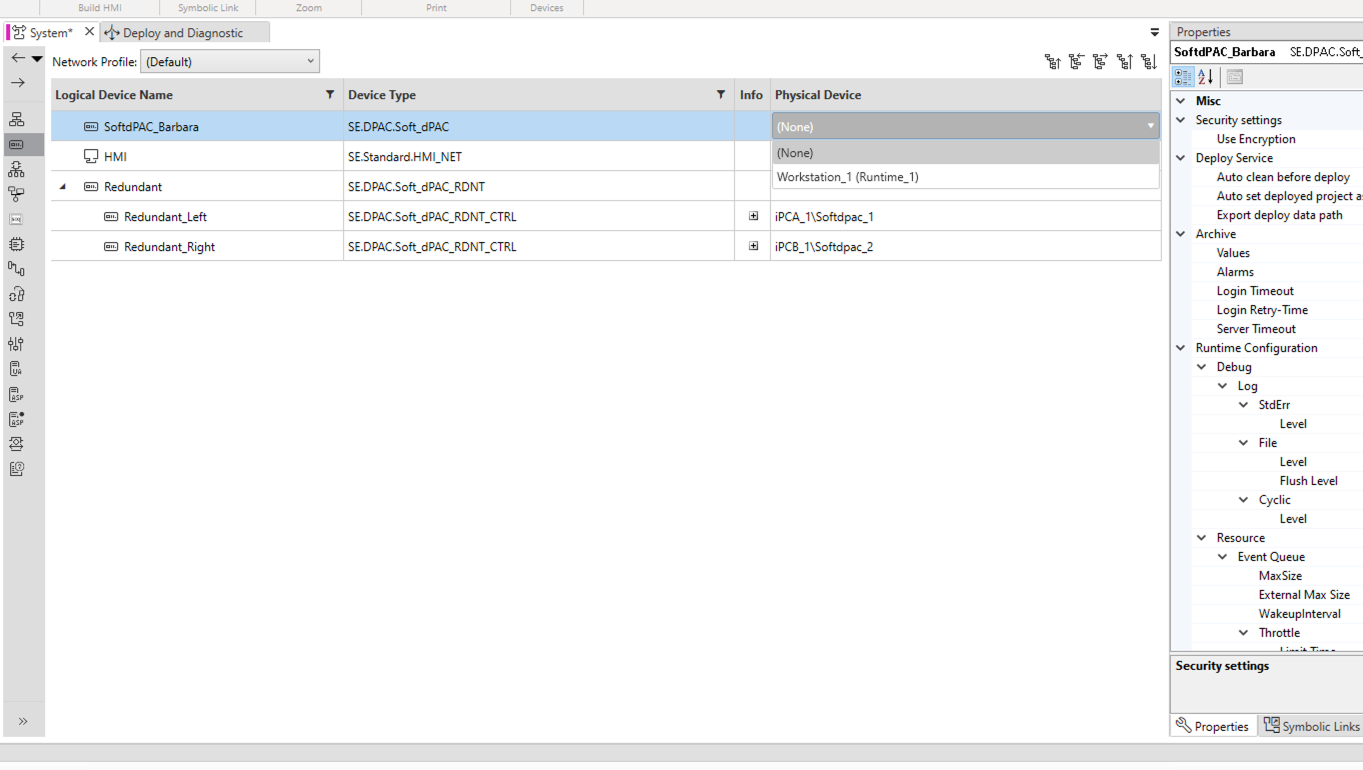Collapse the Archive group
Screen dimensions: 1363x770
[x=1181, y=234]
